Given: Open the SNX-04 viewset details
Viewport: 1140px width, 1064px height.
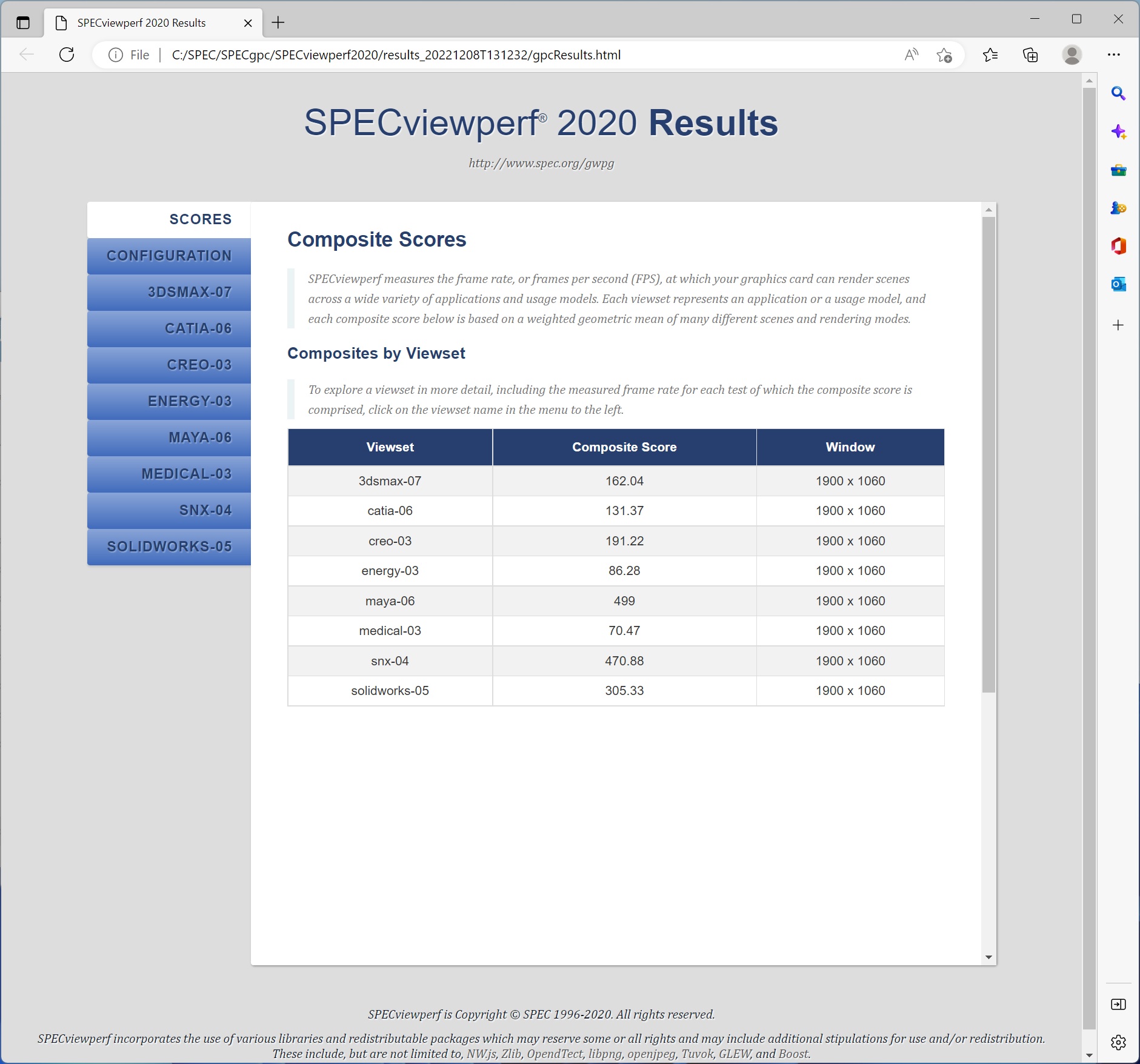Looking at the screenshot, I should coord(169,510).
